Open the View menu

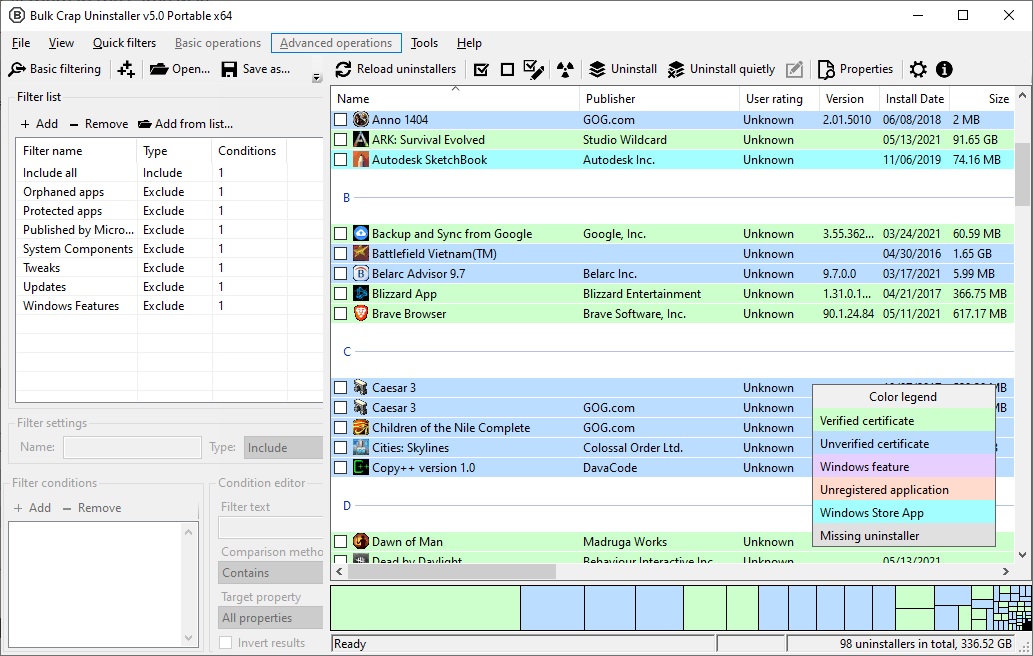(61, 43)
